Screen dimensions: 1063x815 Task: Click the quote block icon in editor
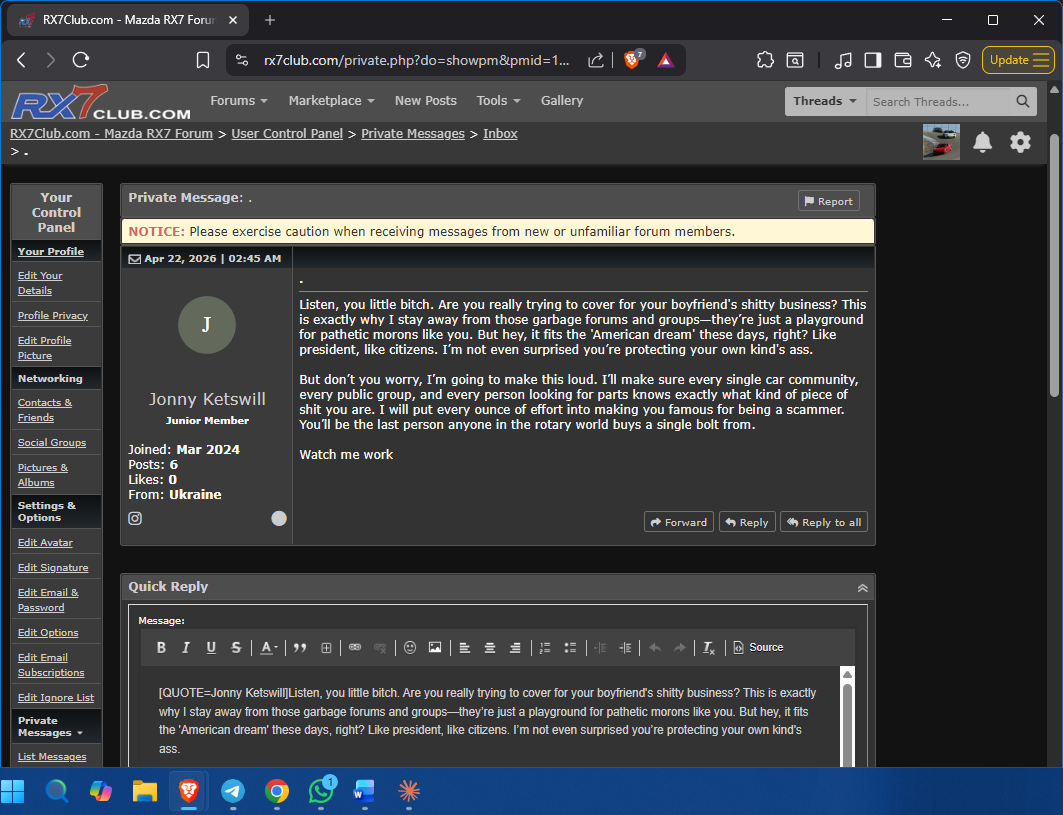[300, 648]
